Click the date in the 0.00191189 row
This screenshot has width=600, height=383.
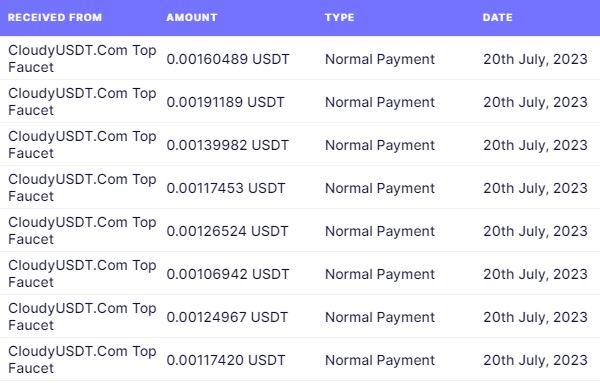(x=535, y=102)
